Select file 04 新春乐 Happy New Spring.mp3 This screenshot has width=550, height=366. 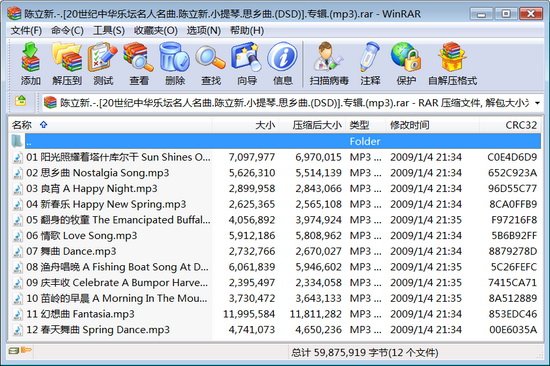(x=276, y=205)
